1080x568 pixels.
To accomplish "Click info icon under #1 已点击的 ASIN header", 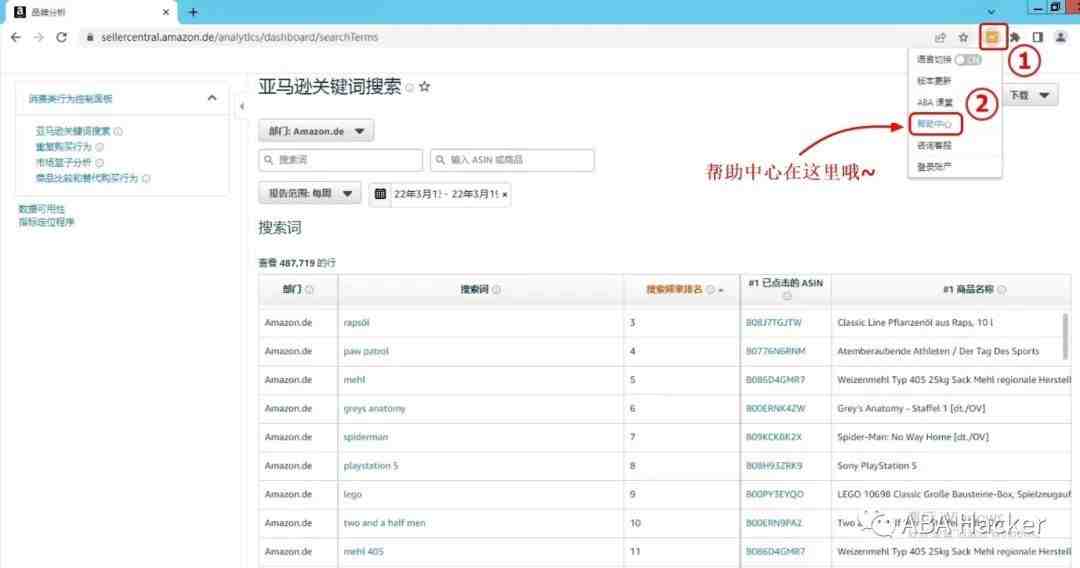I will 787,296.
